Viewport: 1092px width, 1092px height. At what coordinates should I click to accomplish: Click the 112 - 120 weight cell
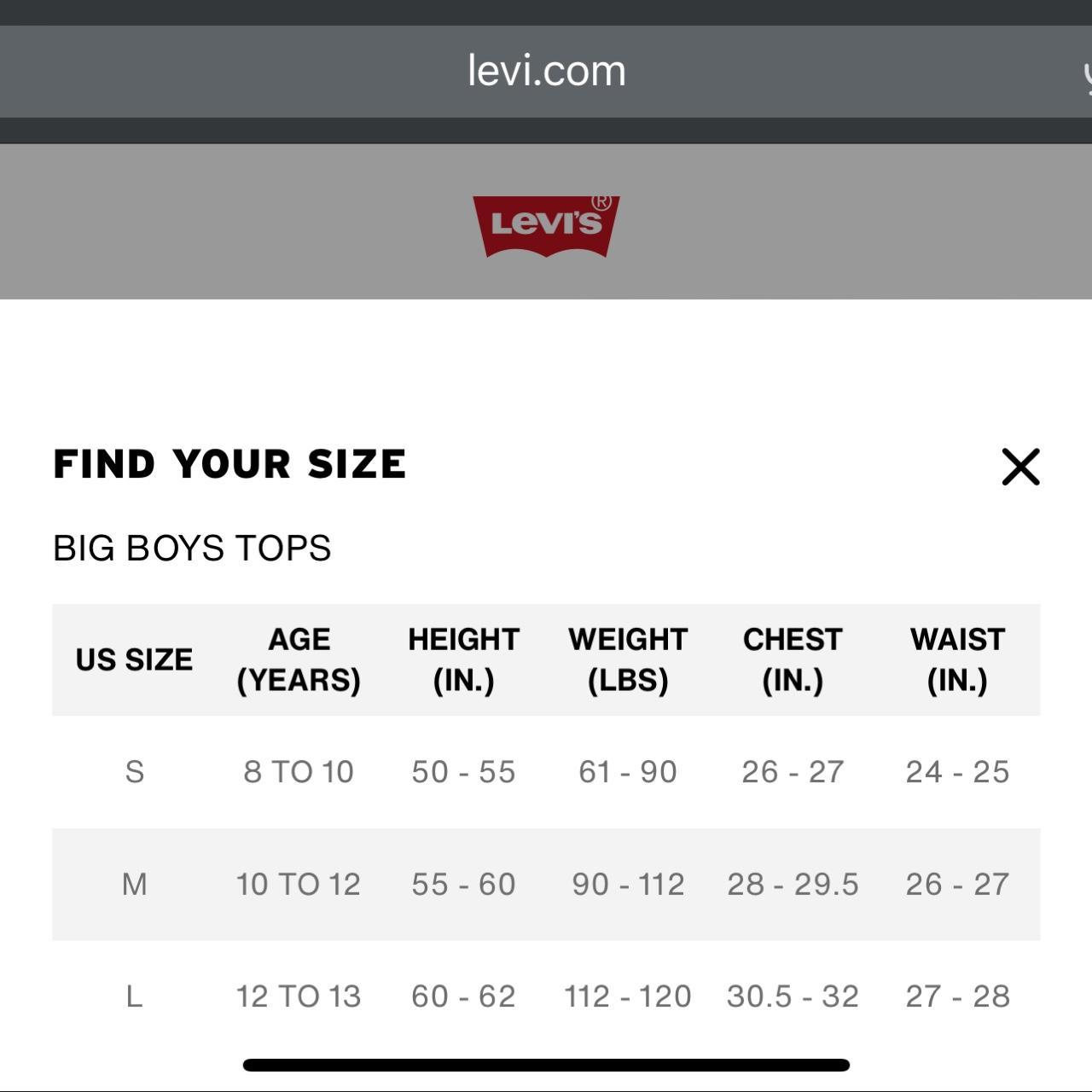tap(628, 996)
